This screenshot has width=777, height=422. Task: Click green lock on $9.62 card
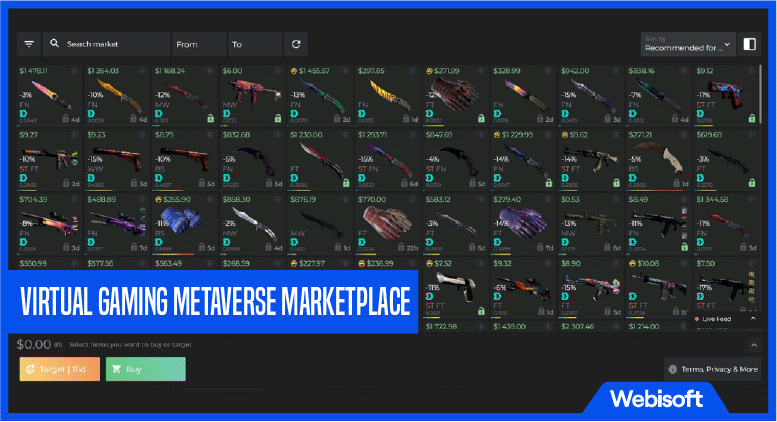pos(616,183)
